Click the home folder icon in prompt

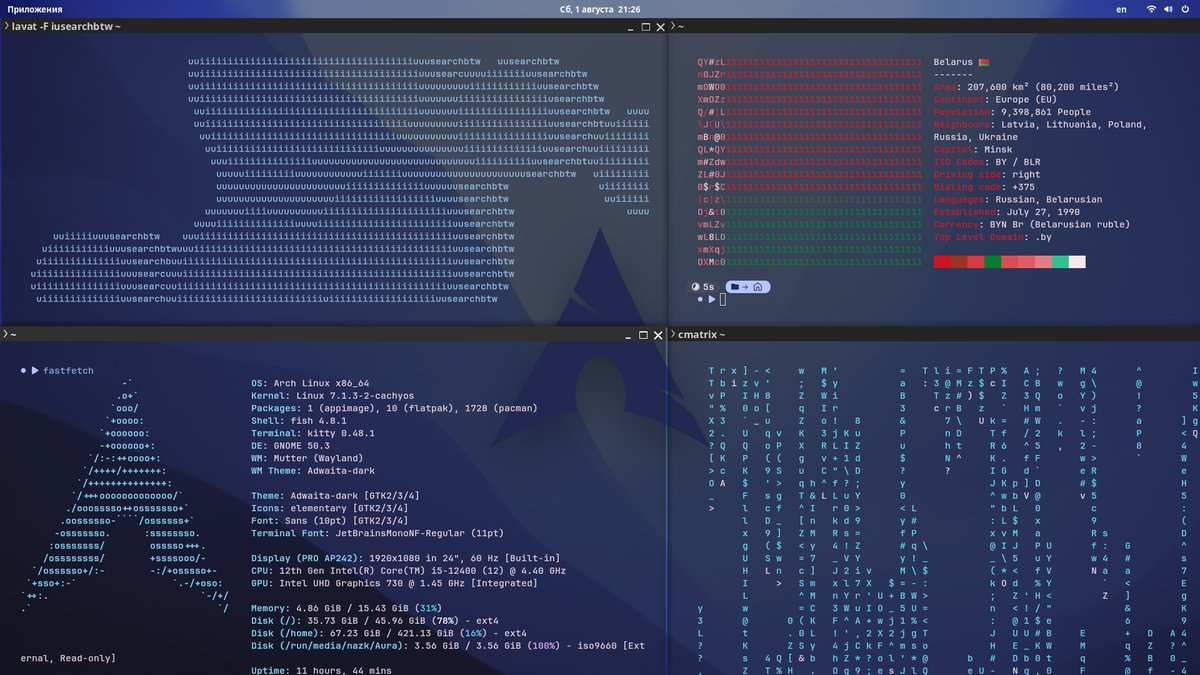pyautogui.click(x=758, y=287)
